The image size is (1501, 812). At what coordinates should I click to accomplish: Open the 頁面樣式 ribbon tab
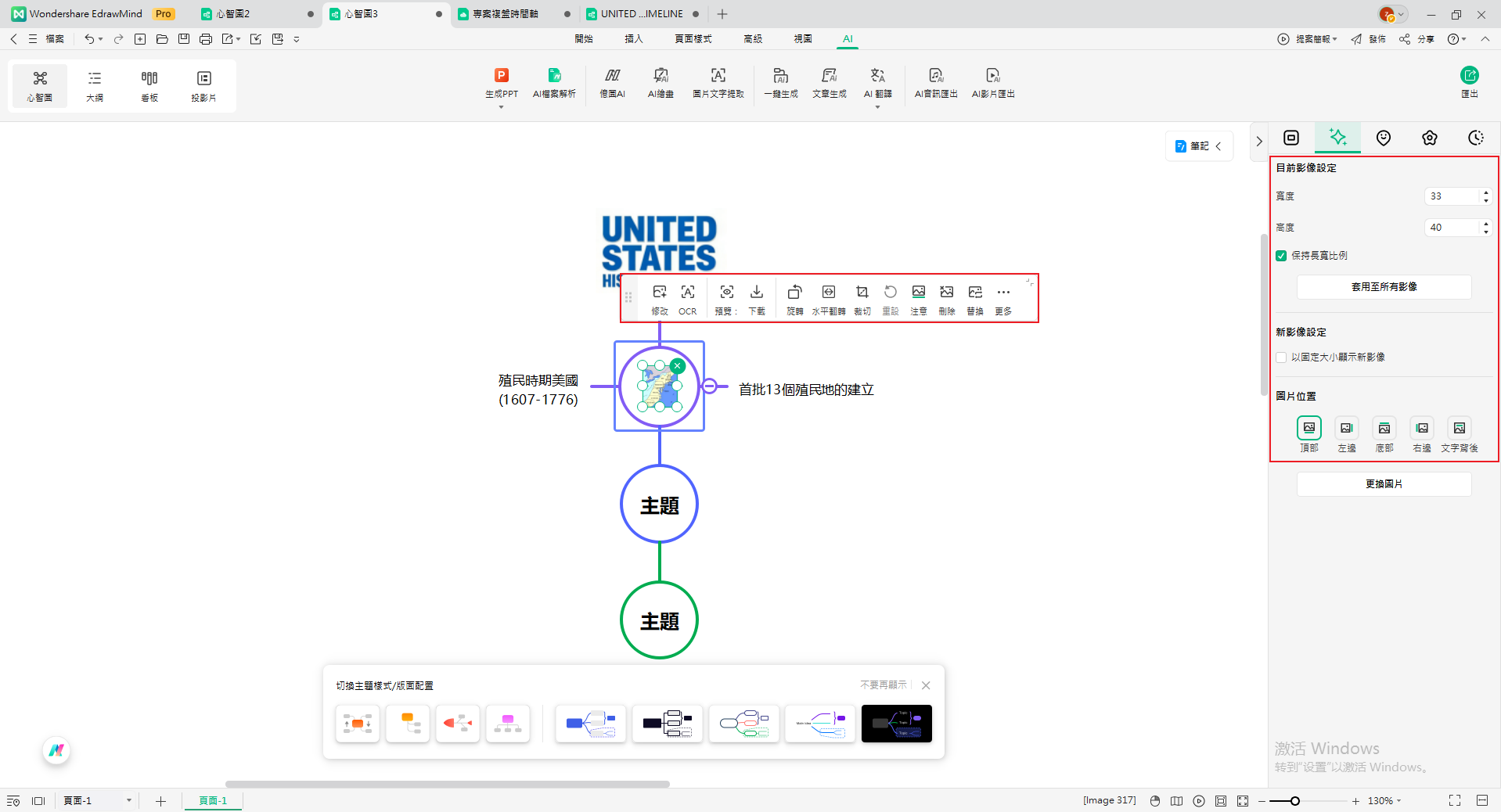tap(693, 38)
